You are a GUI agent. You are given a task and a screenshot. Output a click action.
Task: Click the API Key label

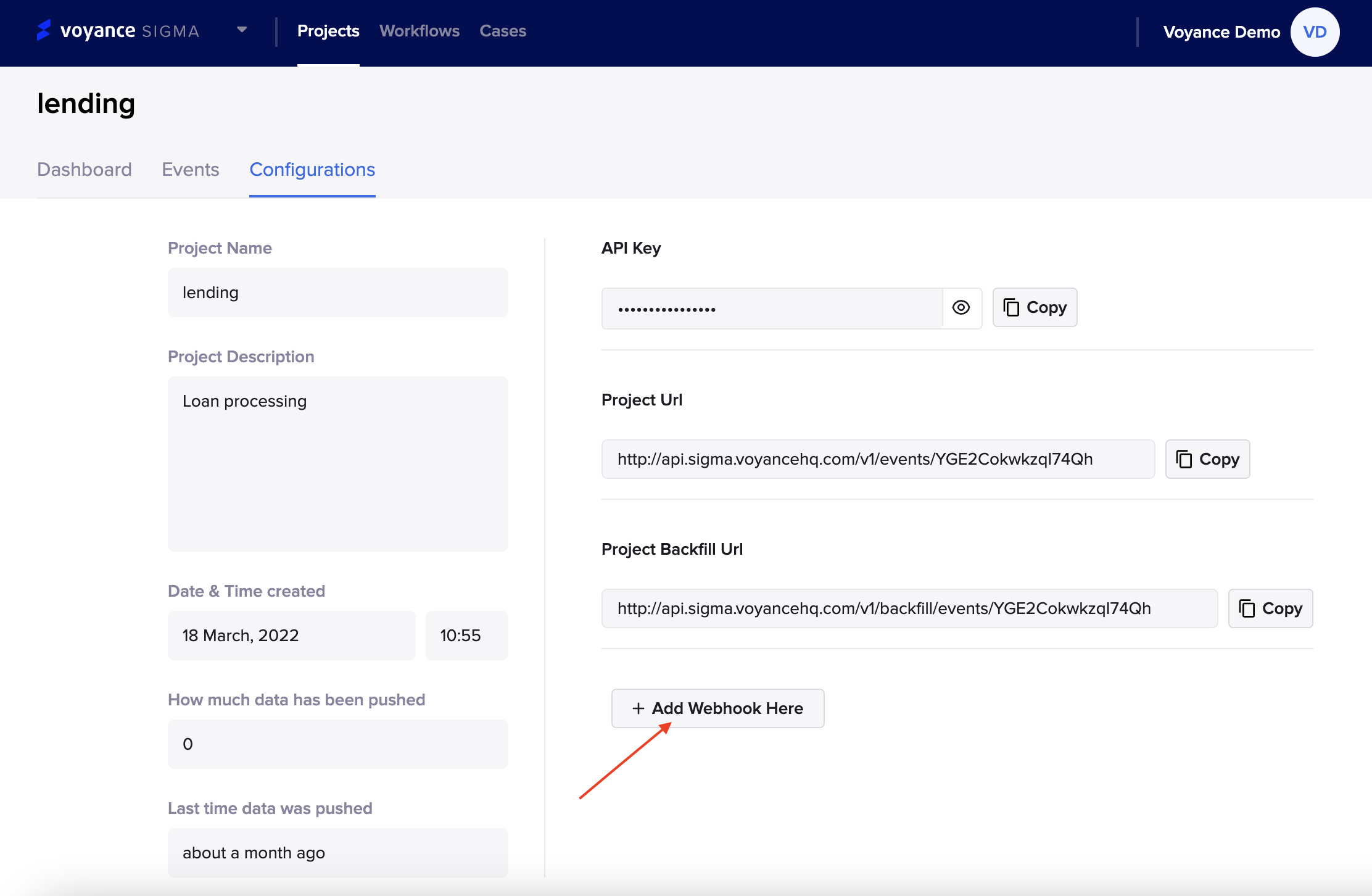[x=631, y=248]
